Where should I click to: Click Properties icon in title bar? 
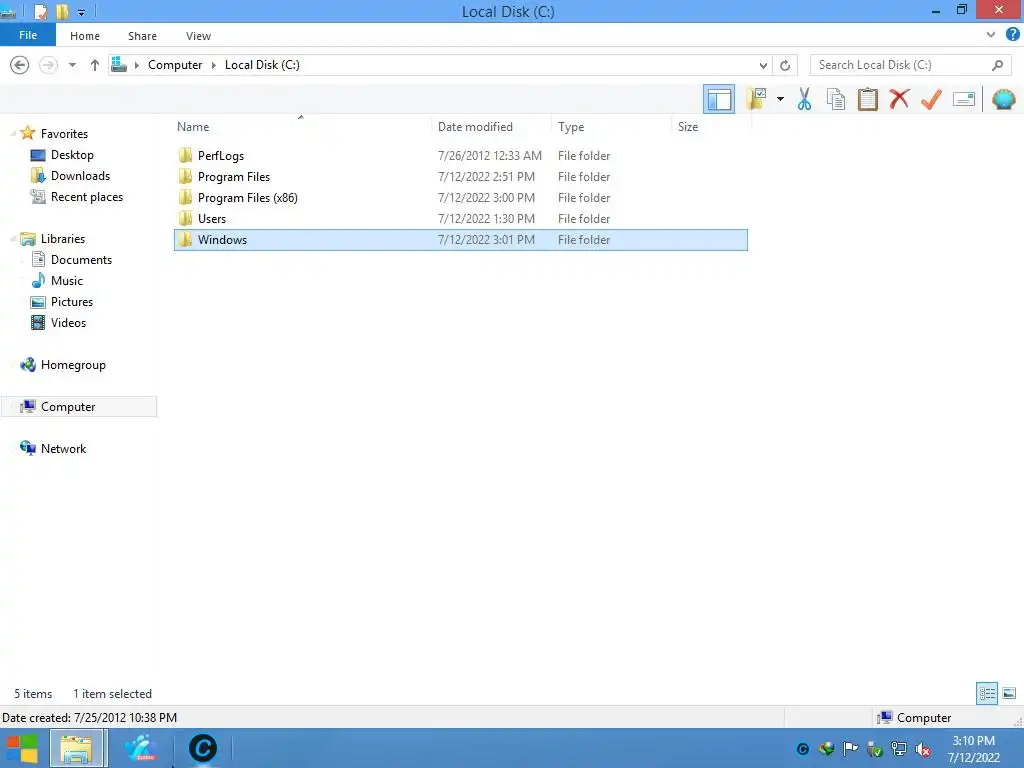[40, 12]
